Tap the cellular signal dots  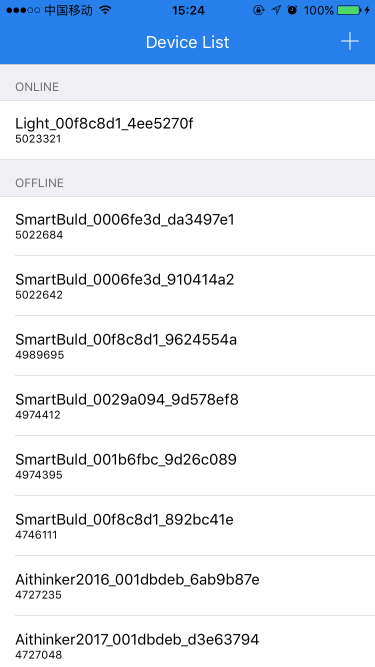pyautogui.click(x=23, y=10)
